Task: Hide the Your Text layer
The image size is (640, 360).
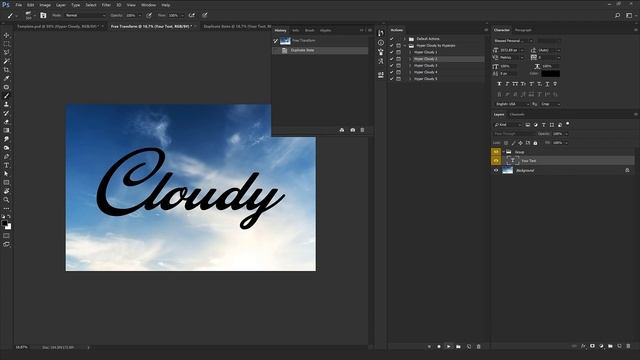Action: [496, 161]
